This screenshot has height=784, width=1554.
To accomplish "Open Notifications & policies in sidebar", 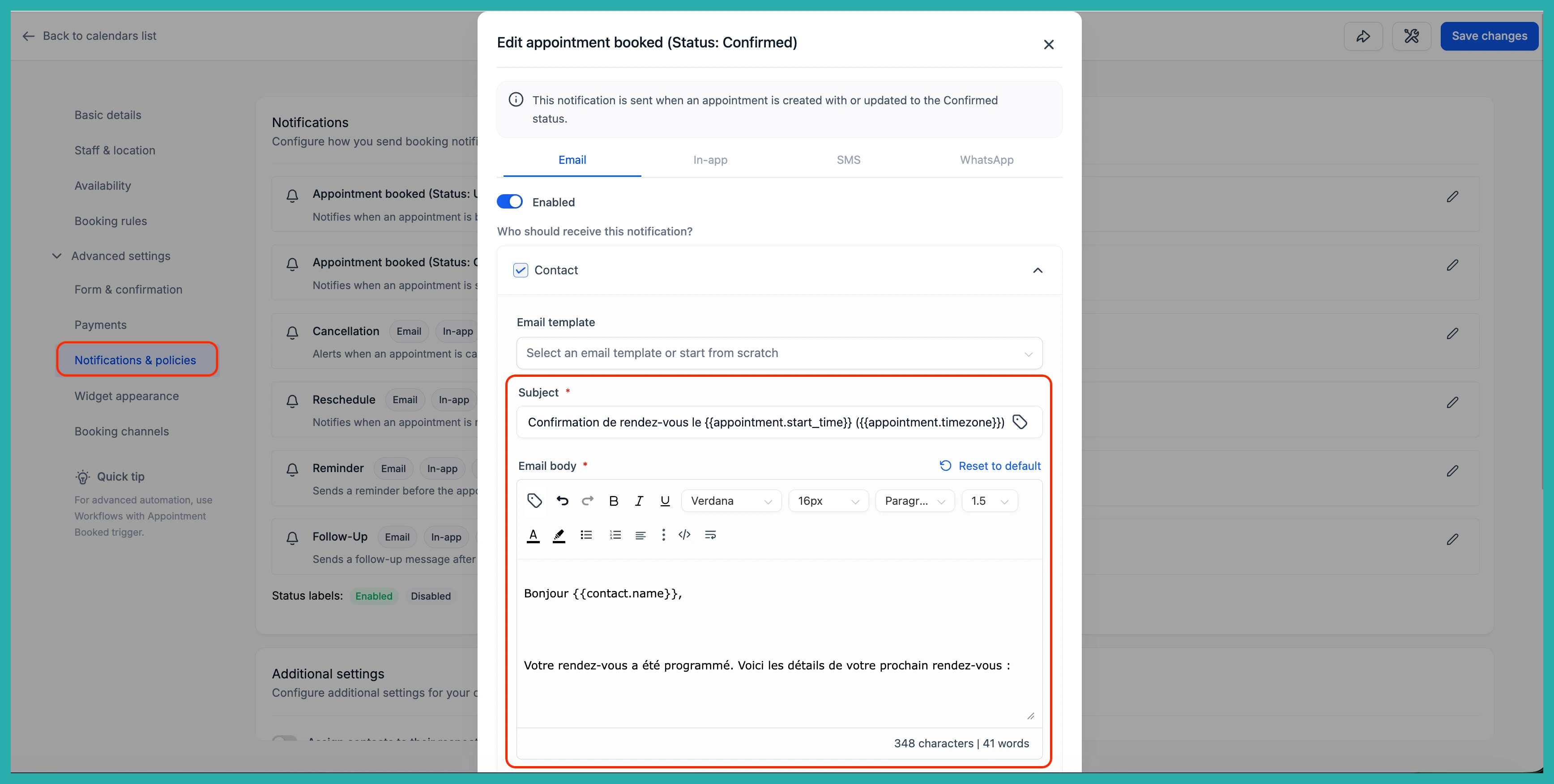I will [x=136, y=360].
